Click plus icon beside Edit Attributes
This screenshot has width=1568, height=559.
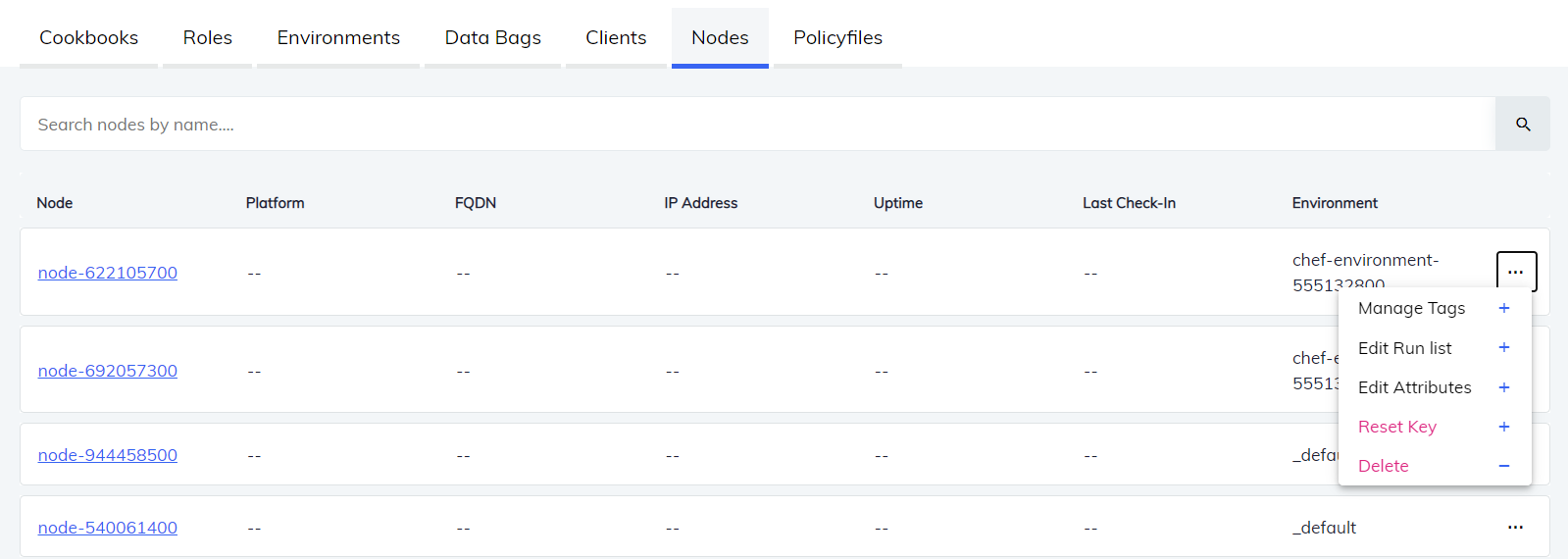coord(1503,387)
